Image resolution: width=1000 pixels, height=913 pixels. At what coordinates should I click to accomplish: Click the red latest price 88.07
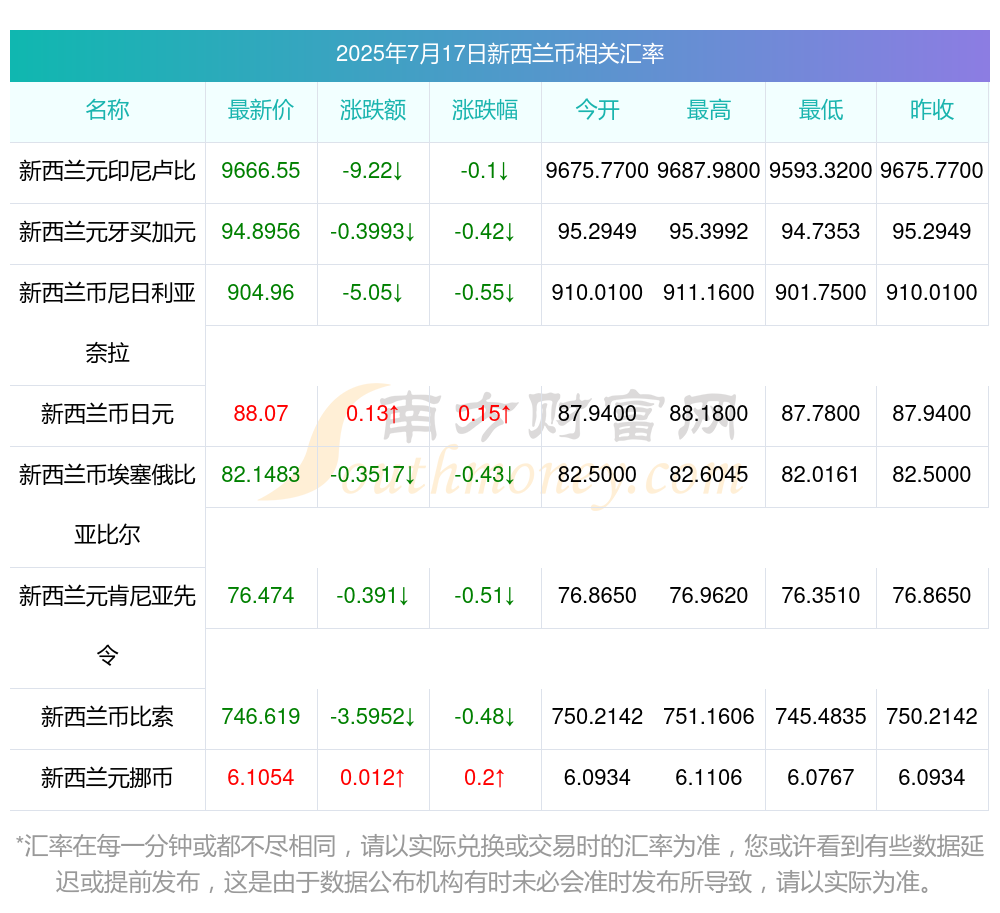pyautogui.click(x=261, y=414)
